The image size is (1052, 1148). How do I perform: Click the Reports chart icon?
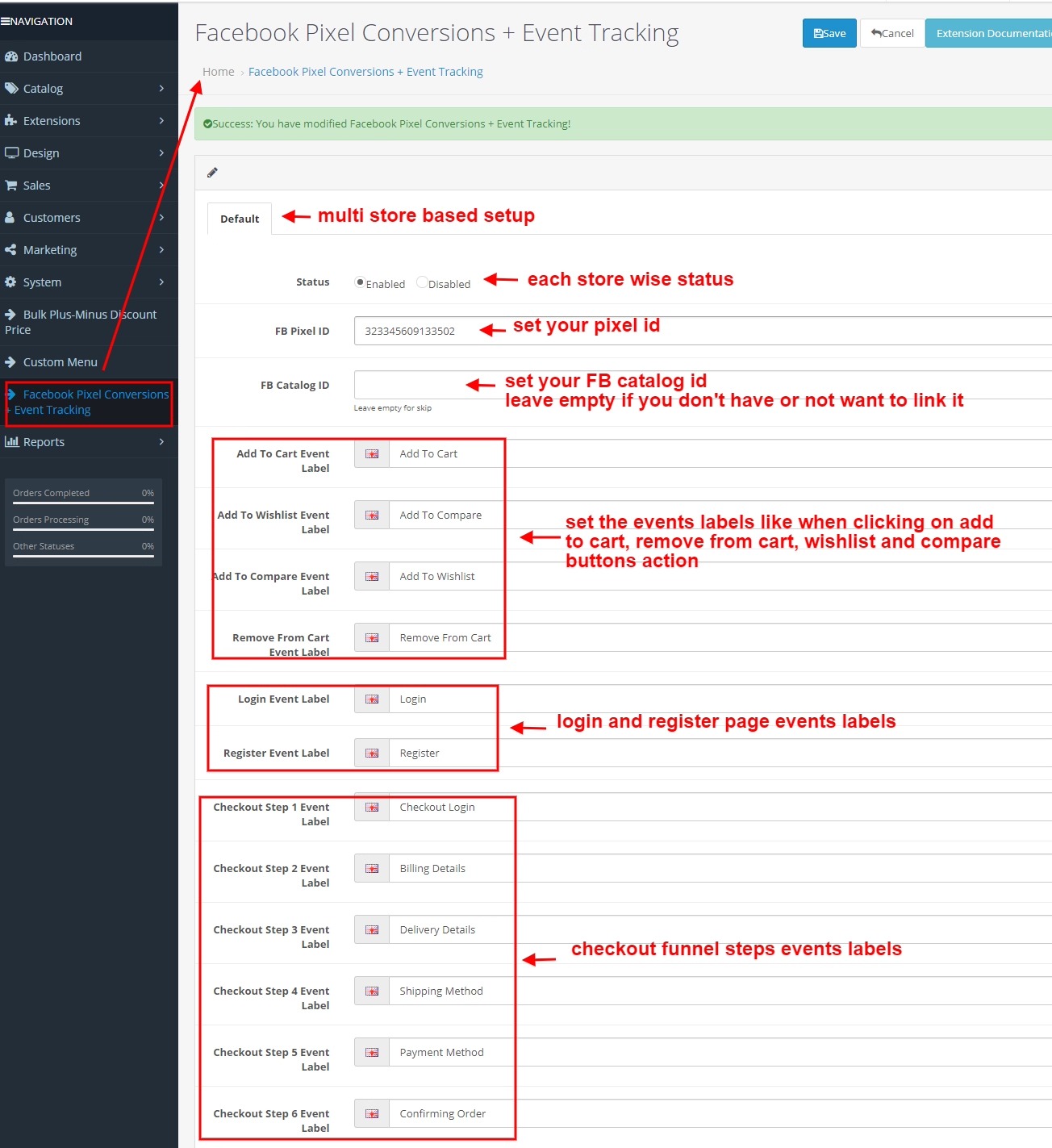click(x=11, y=442)
